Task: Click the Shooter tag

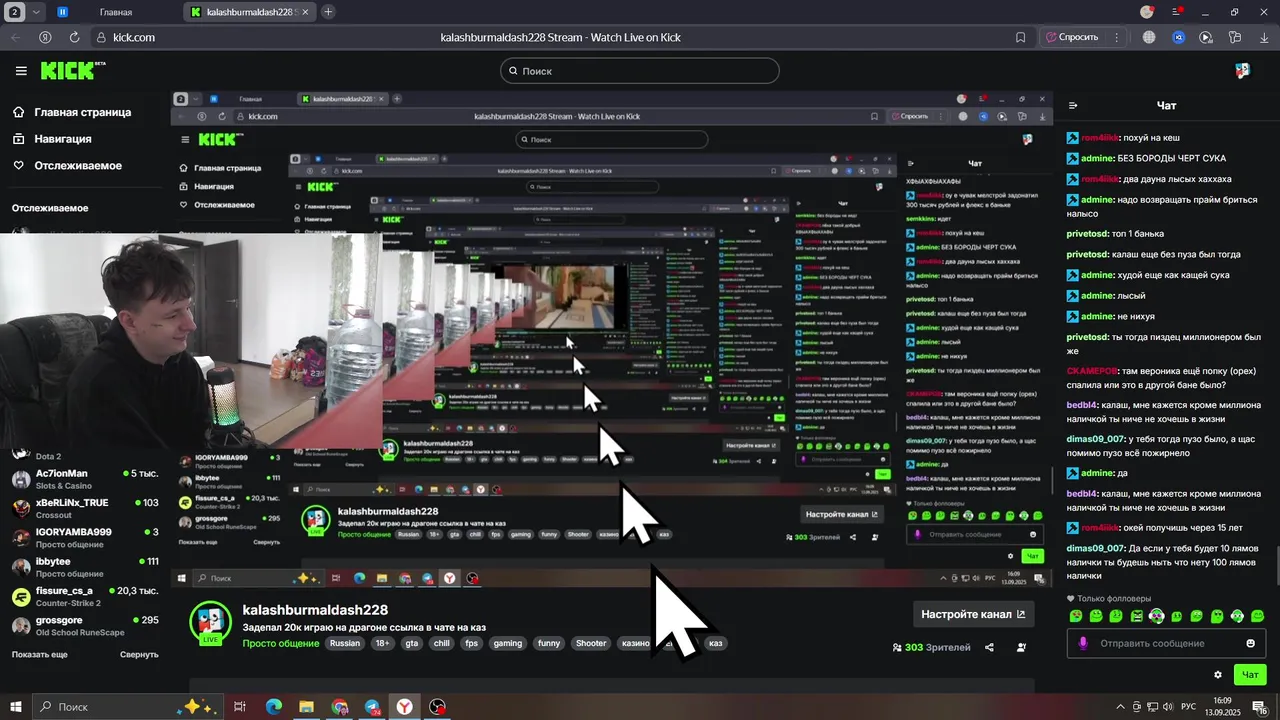Action: [x=590, y=643]
